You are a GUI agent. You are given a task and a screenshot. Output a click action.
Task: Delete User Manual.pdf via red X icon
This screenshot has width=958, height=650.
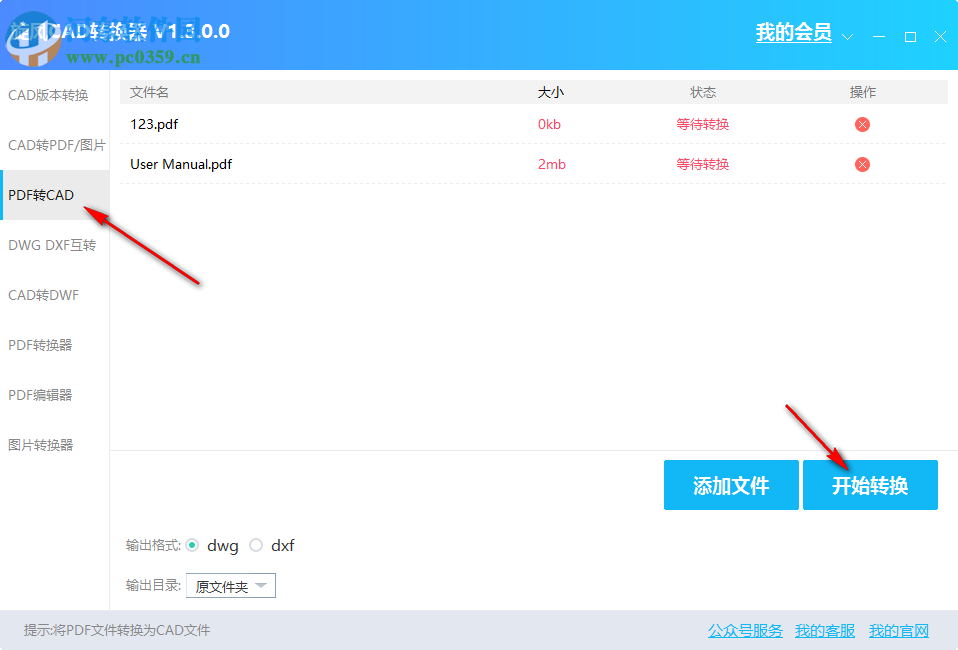[x=861, y=164]
